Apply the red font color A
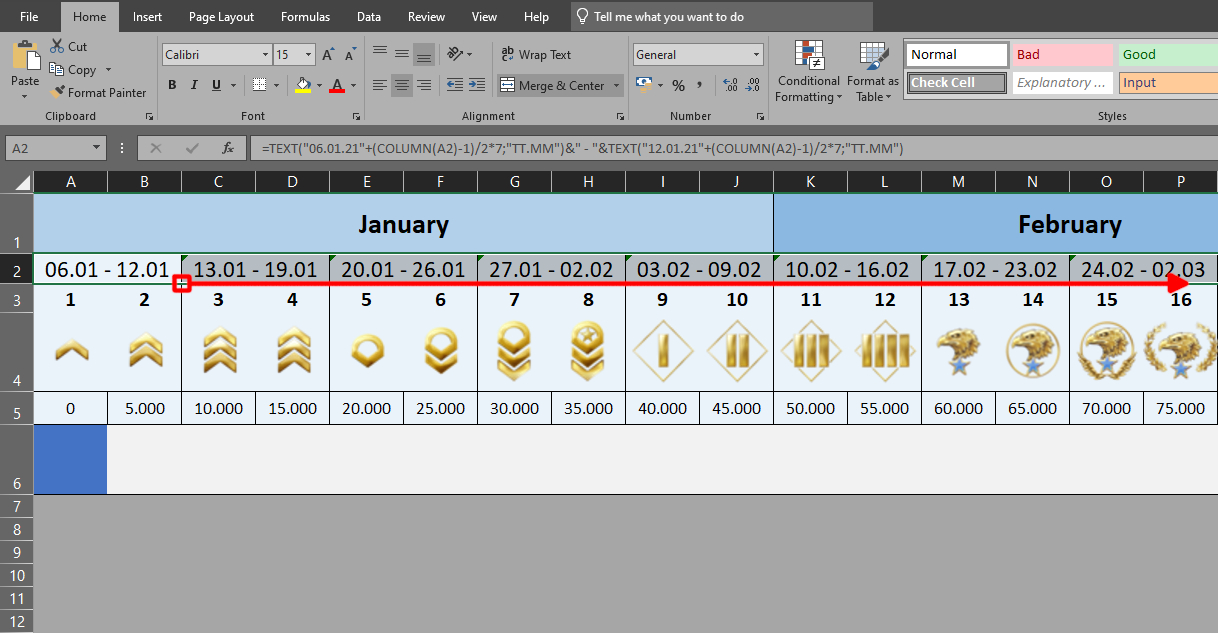The width and height of the screenshot is (1218, 633). tap(337, 85)
